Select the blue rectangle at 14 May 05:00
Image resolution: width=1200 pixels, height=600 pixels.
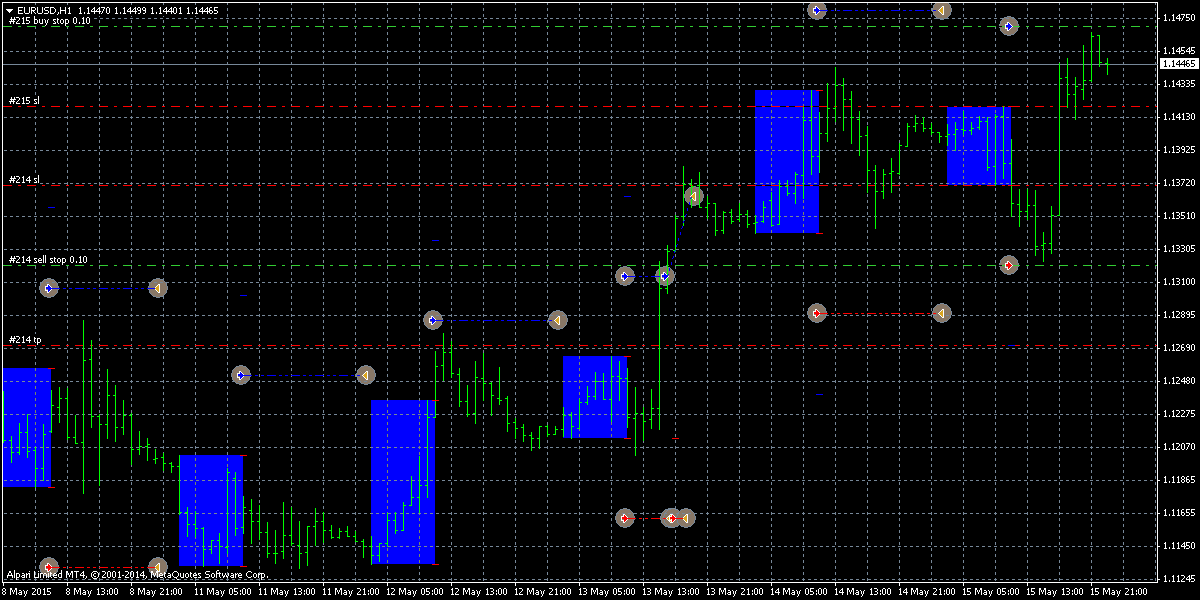[787, 162]
